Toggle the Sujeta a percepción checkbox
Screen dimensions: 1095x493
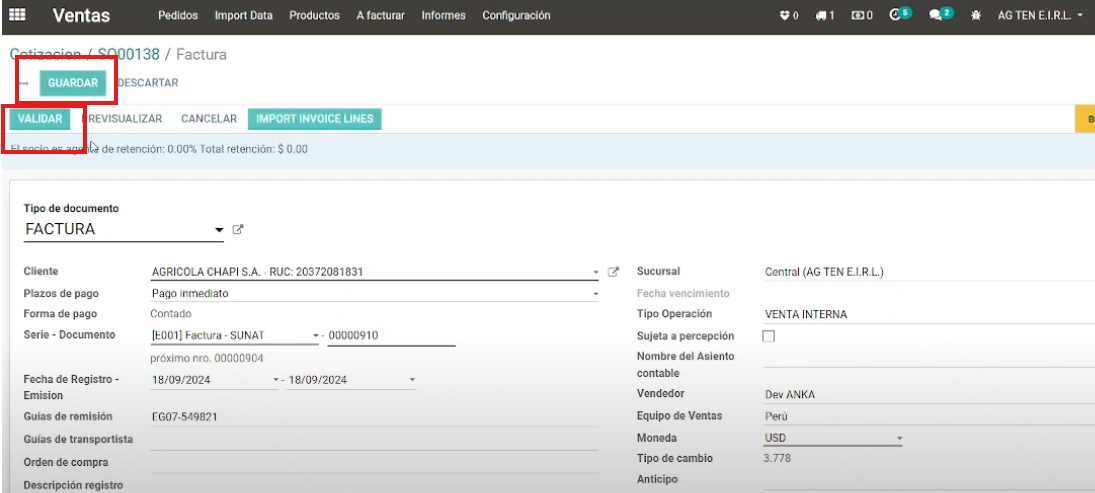(769, 336)
